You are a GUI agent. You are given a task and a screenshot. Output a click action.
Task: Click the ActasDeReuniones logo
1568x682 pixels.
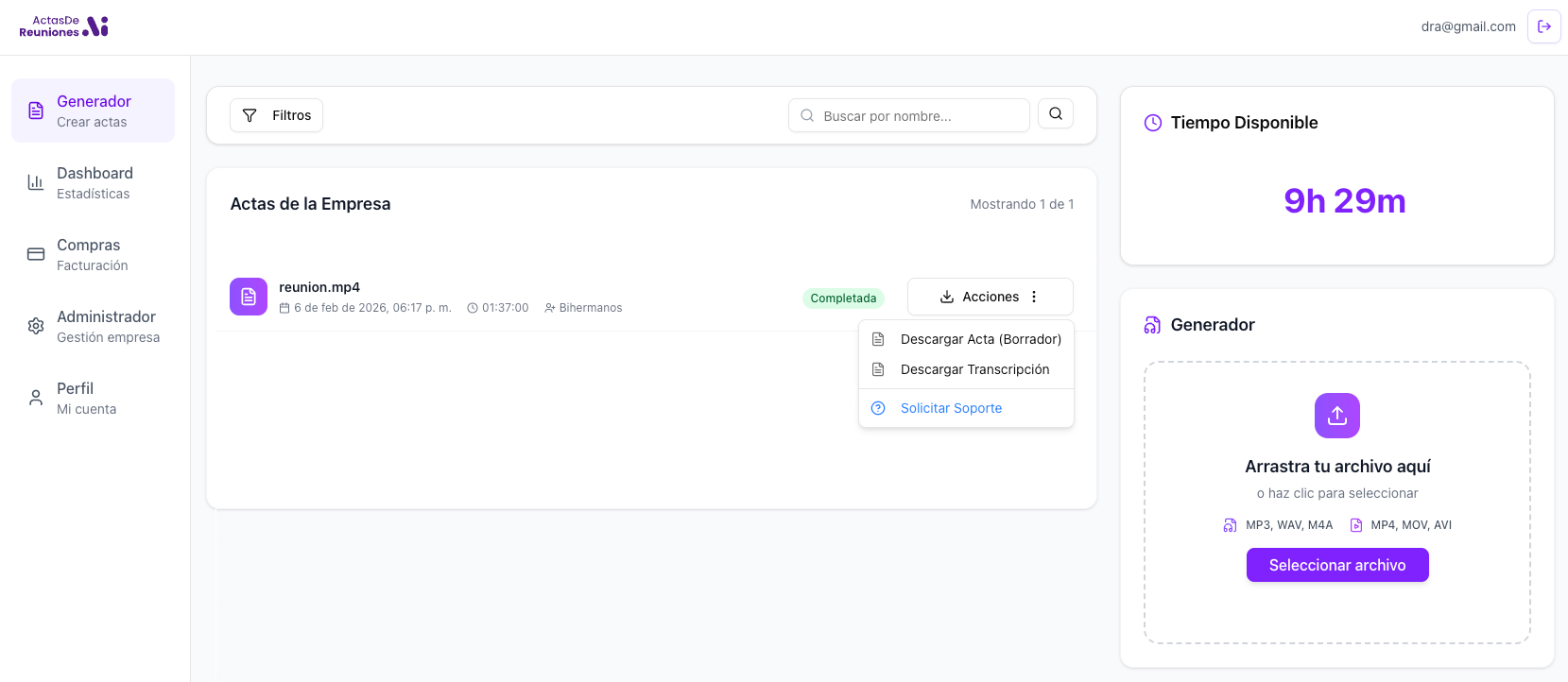click(x=64, y=26)
